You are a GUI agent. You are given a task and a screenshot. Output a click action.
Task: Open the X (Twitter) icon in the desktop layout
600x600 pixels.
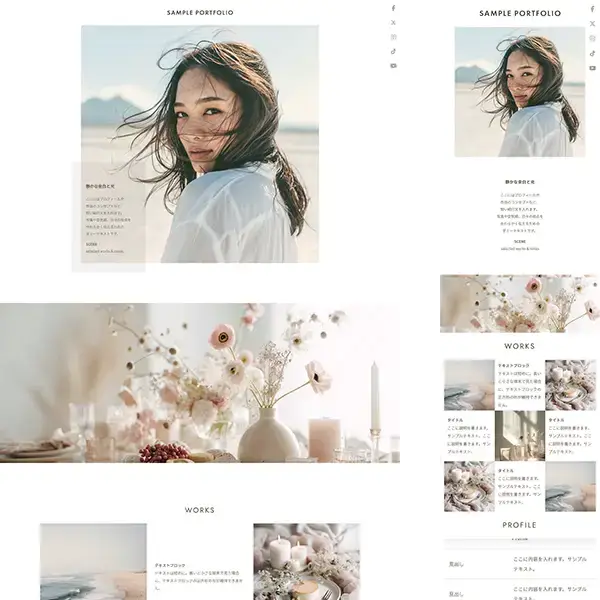pyautogui.click(x=394, y=22)
